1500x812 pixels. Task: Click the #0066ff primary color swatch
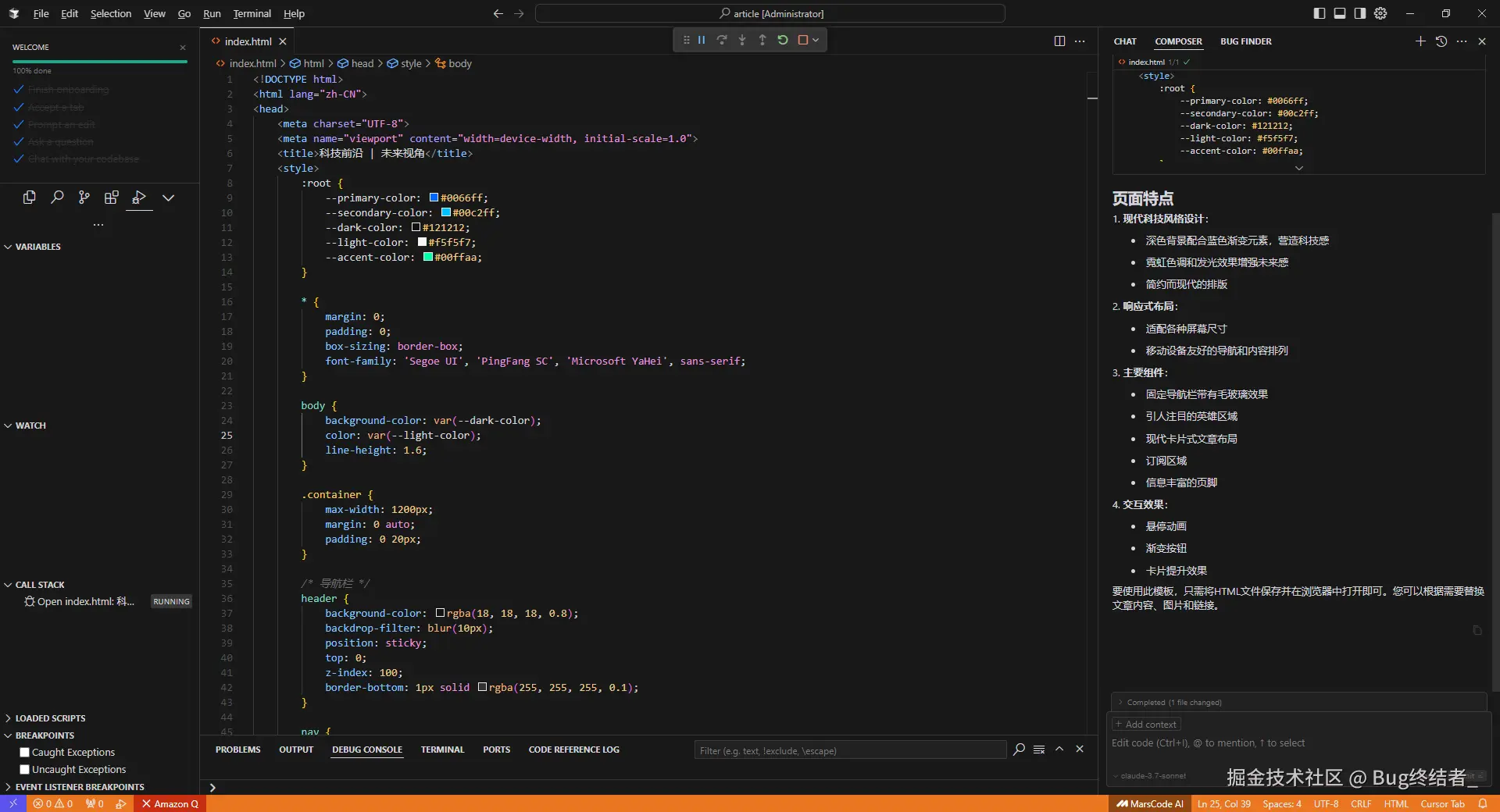click(x=434, y=198)
